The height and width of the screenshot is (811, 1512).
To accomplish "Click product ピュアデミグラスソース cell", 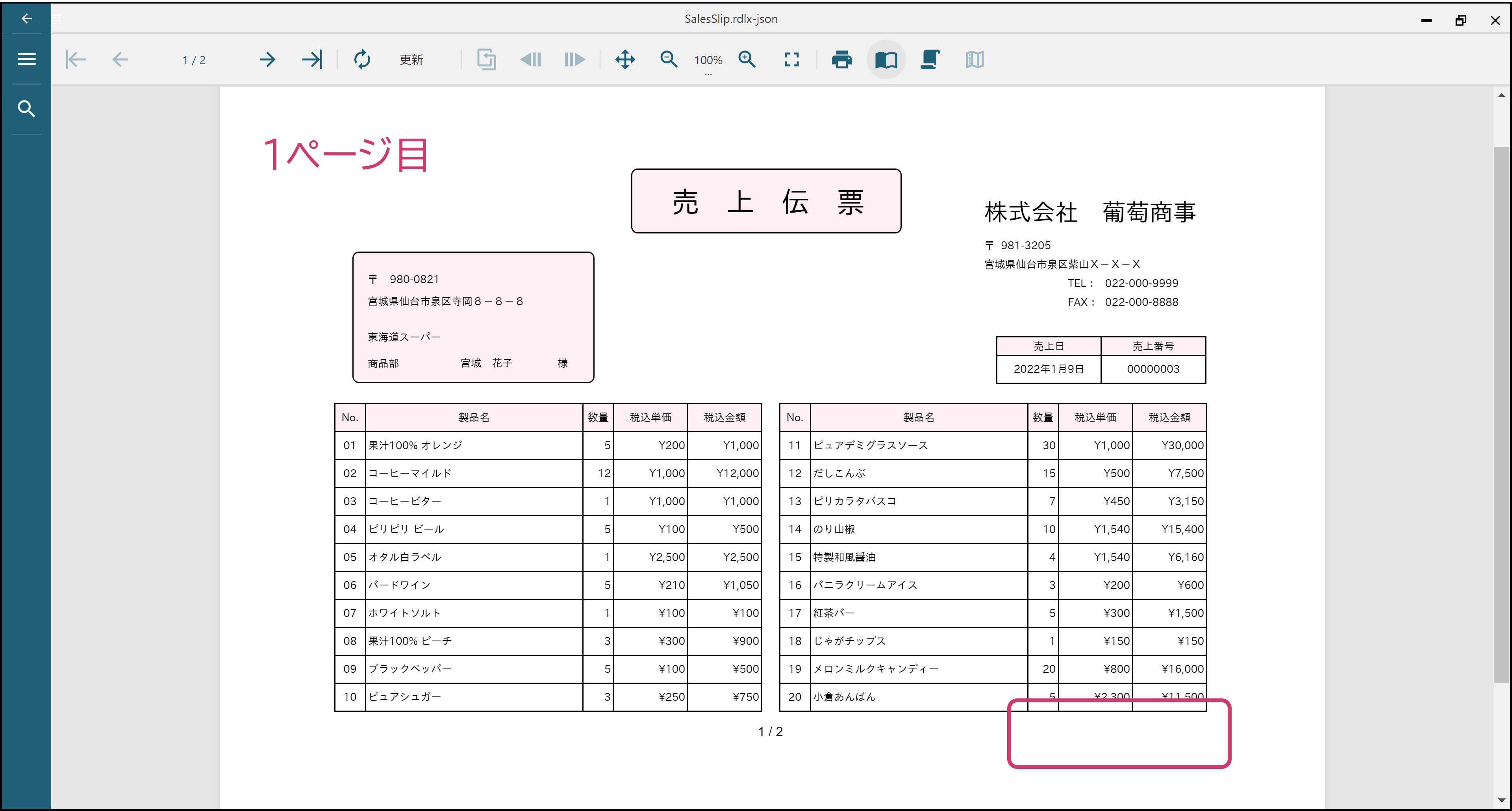I will 919,445.
